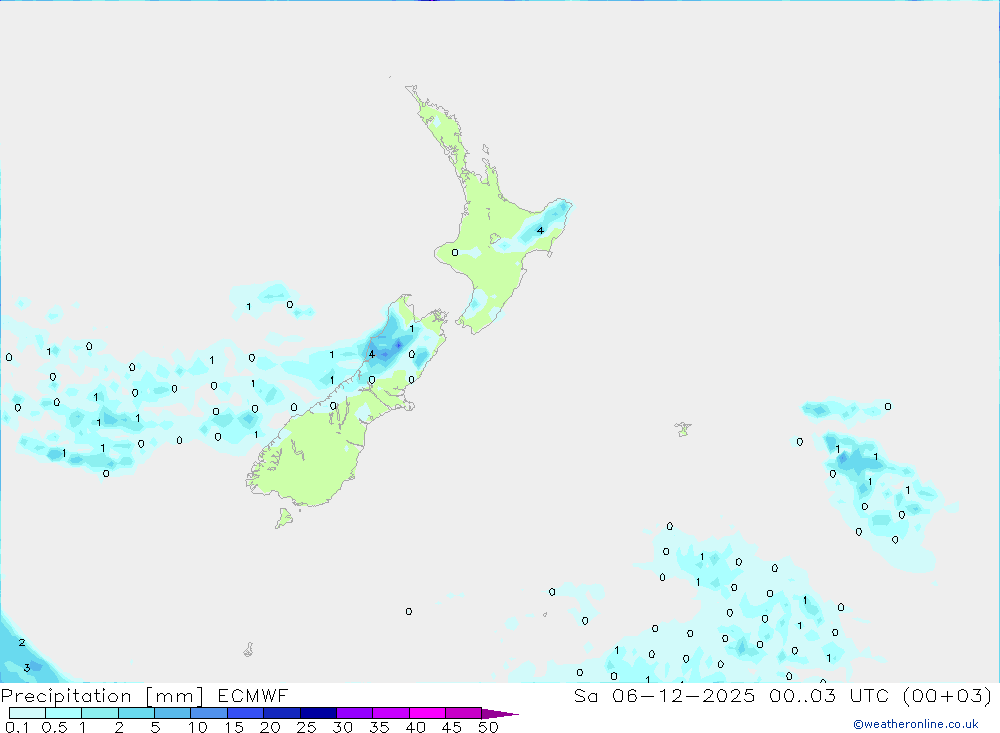Image resolution: width=1000 pixels, height=733 pixels.
Task: Click the 50 mm purple arrow legend tip
Action: pos(500,714)
